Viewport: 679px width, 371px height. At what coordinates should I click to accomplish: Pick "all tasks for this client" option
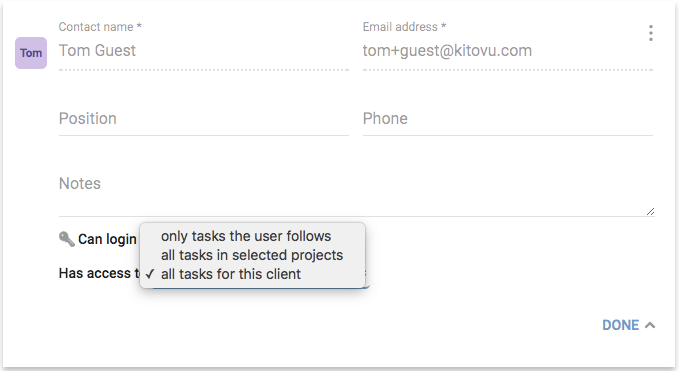pos(231,274)
